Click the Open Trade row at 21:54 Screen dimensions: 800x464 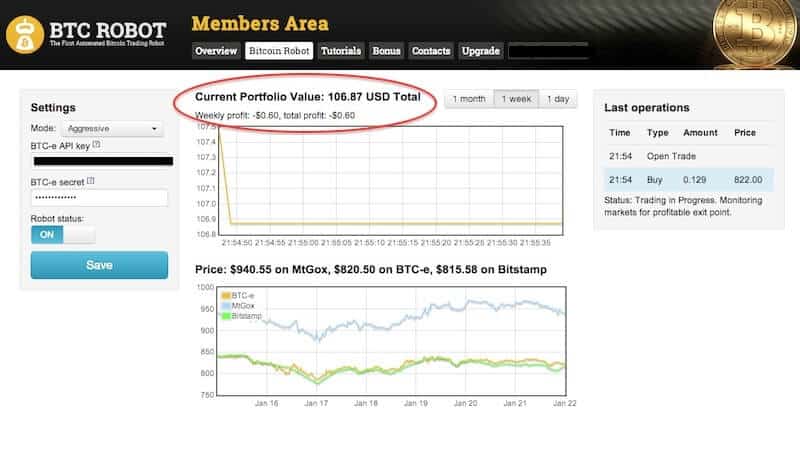point(689,156)
